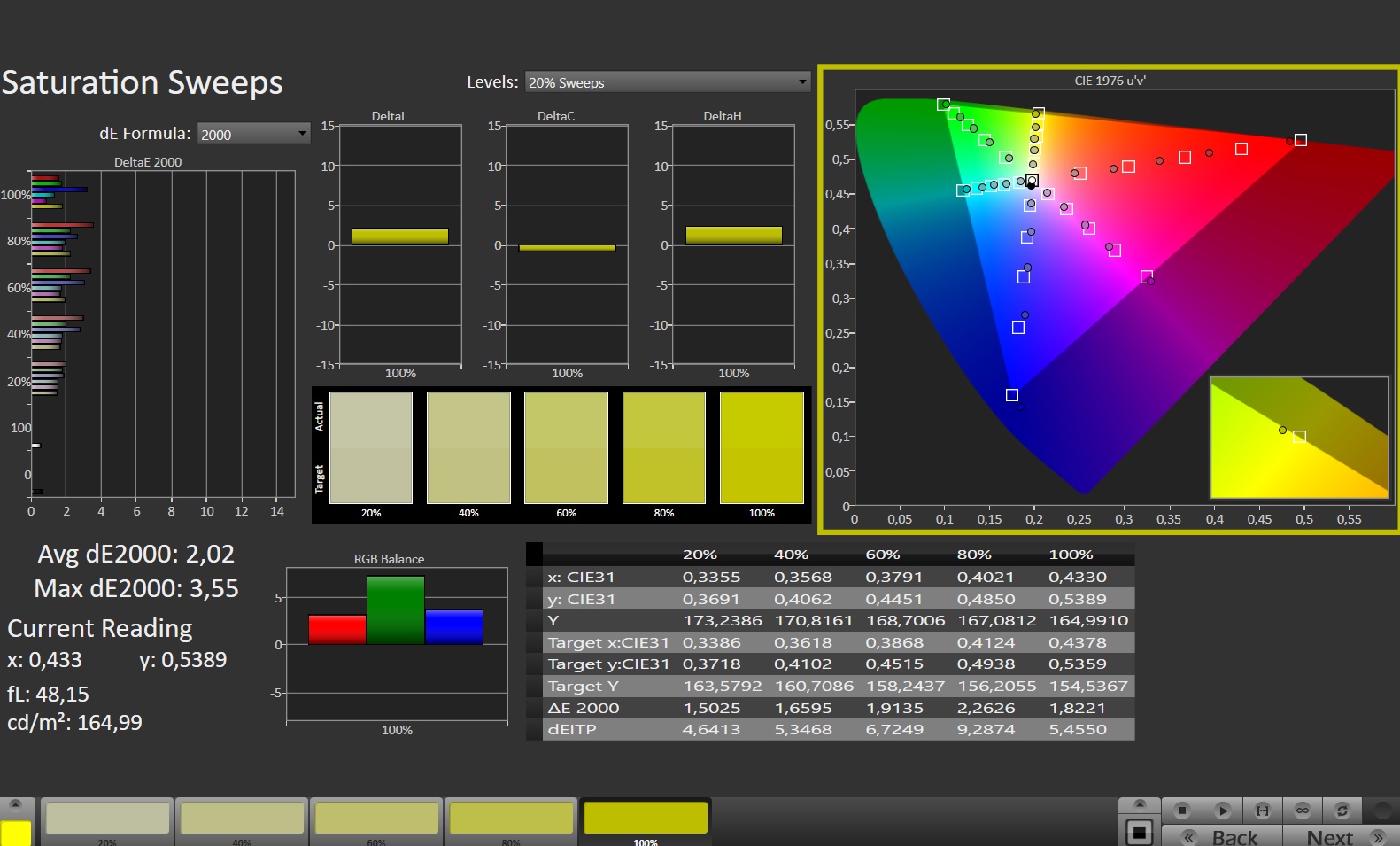Open the dE Formula dropdown

click(253, 134)
